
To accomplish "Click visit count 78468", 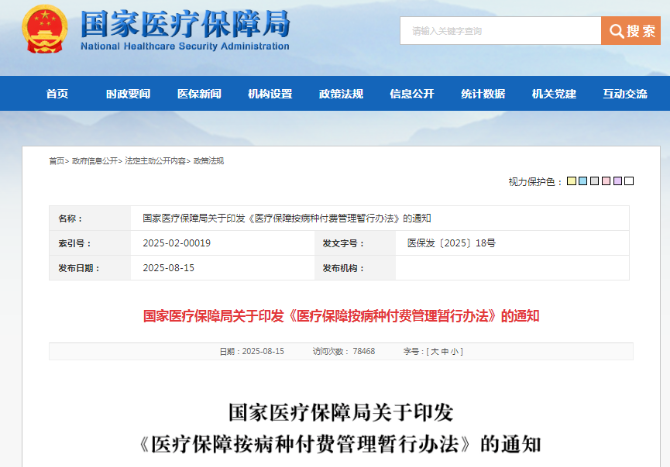I will click(x=364, y=351).
